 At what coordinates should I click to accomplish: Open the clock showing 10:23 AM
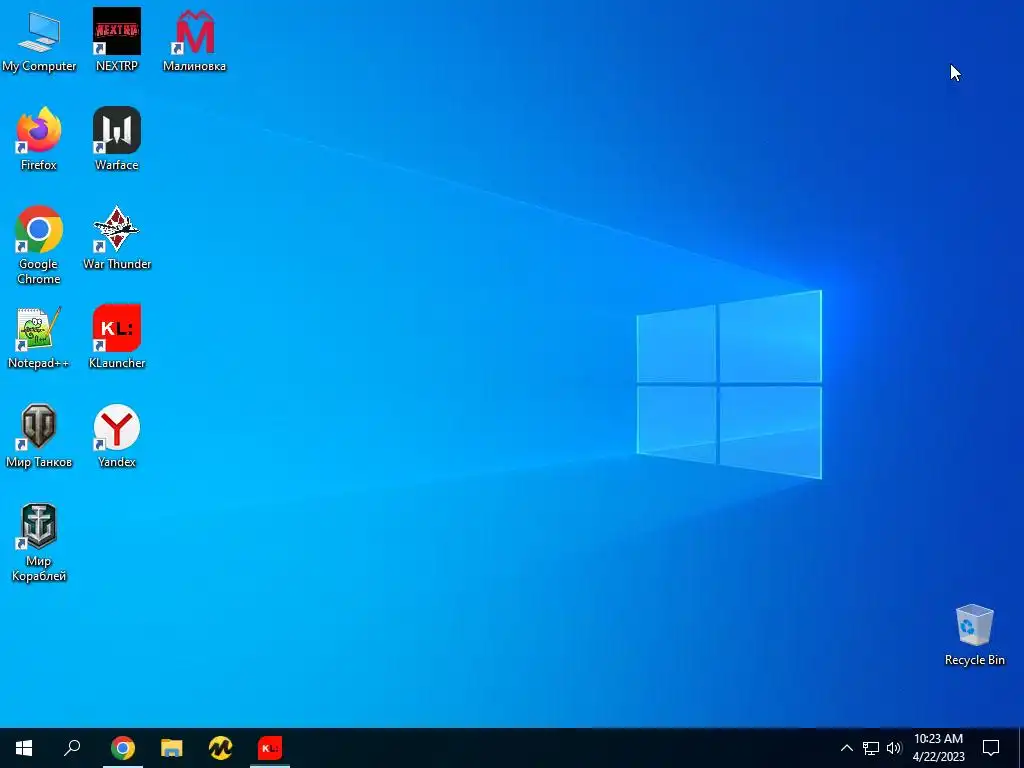coord(938,748)
